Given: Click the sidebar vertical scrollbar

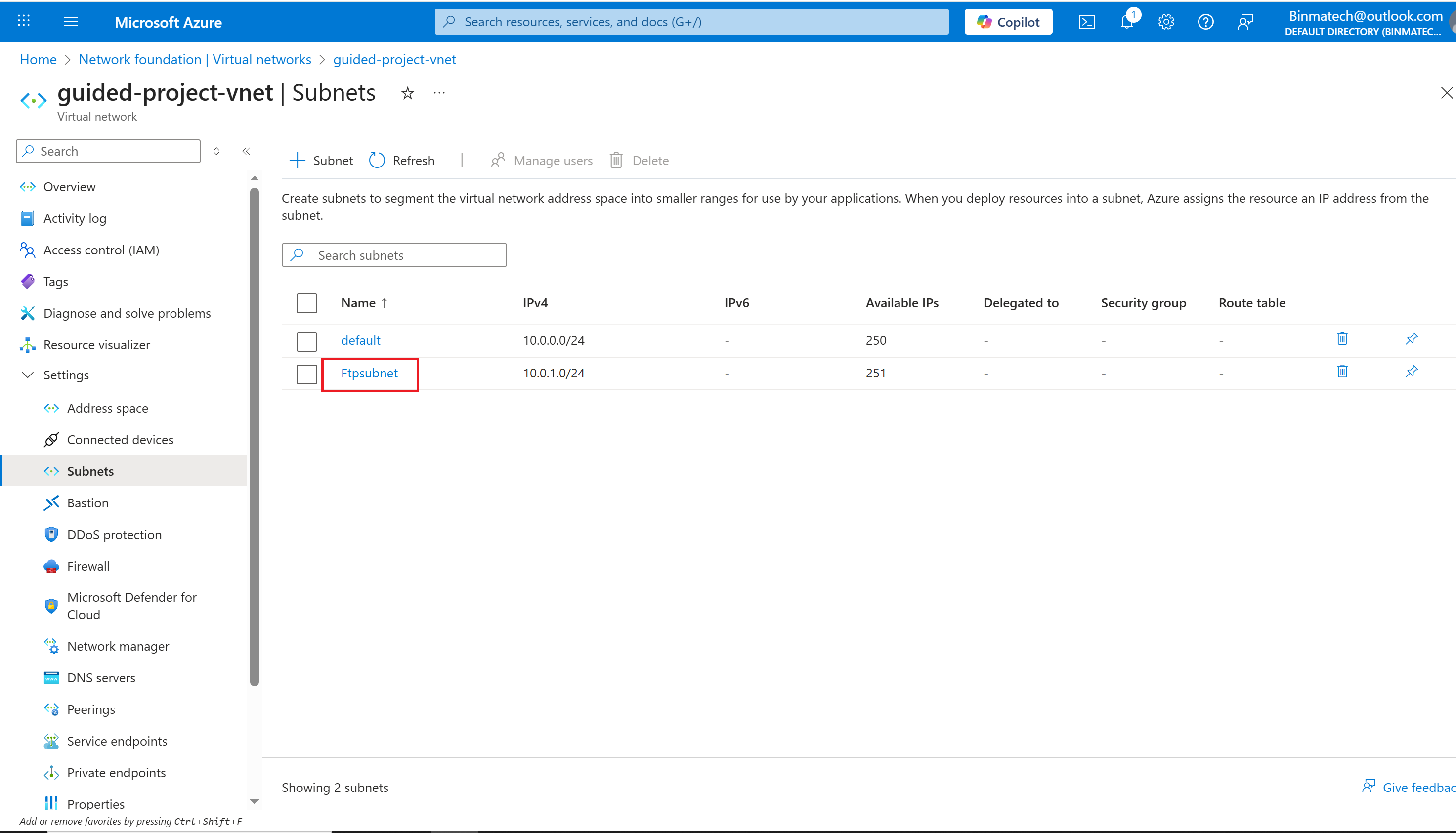Looking at the screenshot, I should (255, 435).
